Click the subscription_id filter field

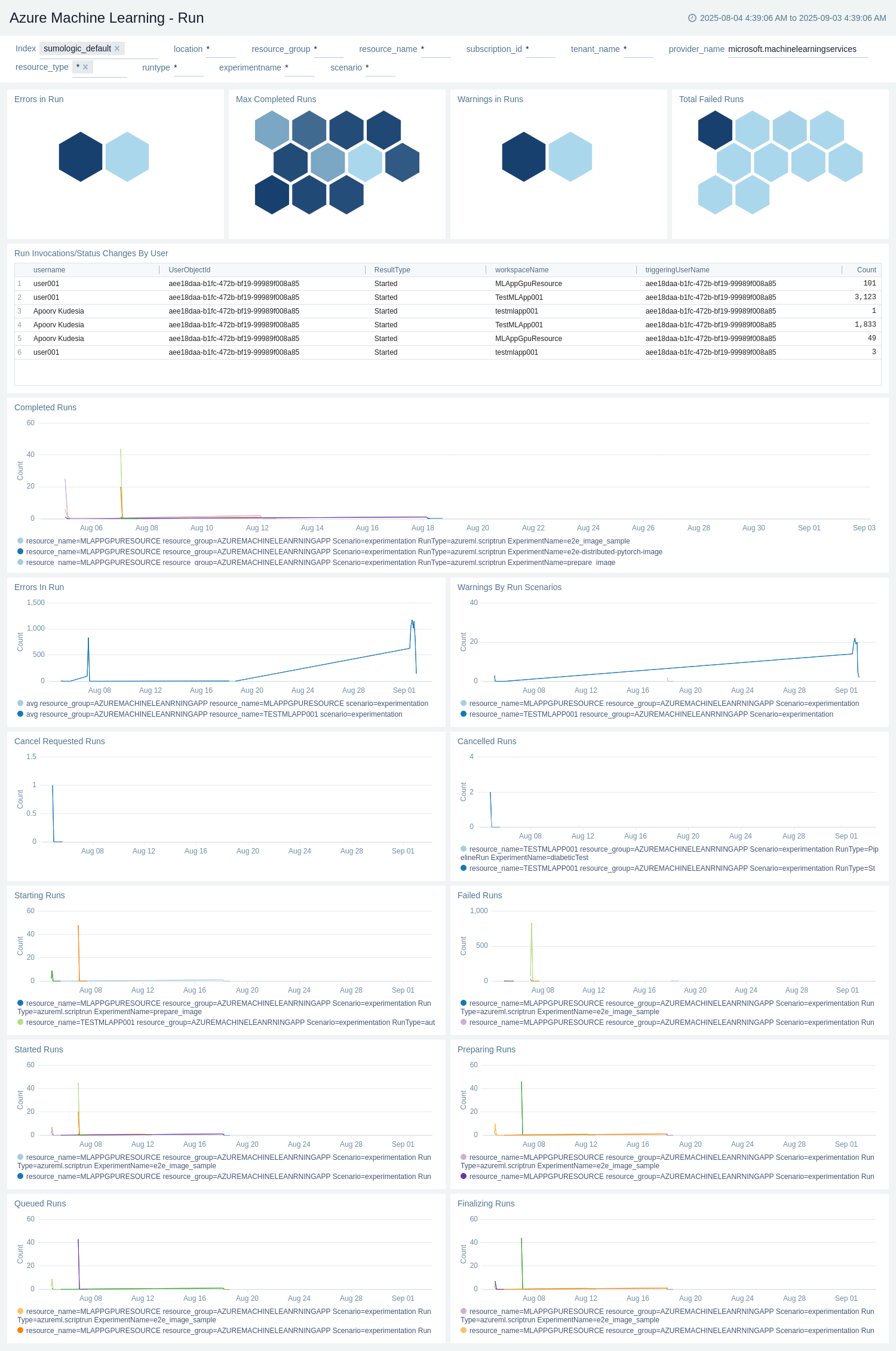[x=540, y=50]
